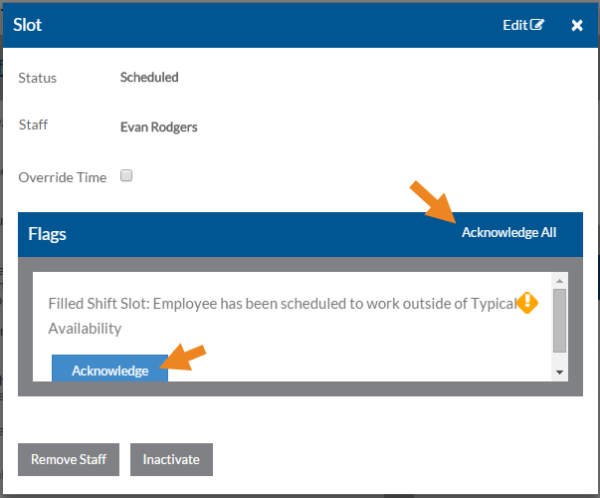Click the orange warning diamond icon
600x498 pixels.
pyautogui.click(x=527, y=302)
